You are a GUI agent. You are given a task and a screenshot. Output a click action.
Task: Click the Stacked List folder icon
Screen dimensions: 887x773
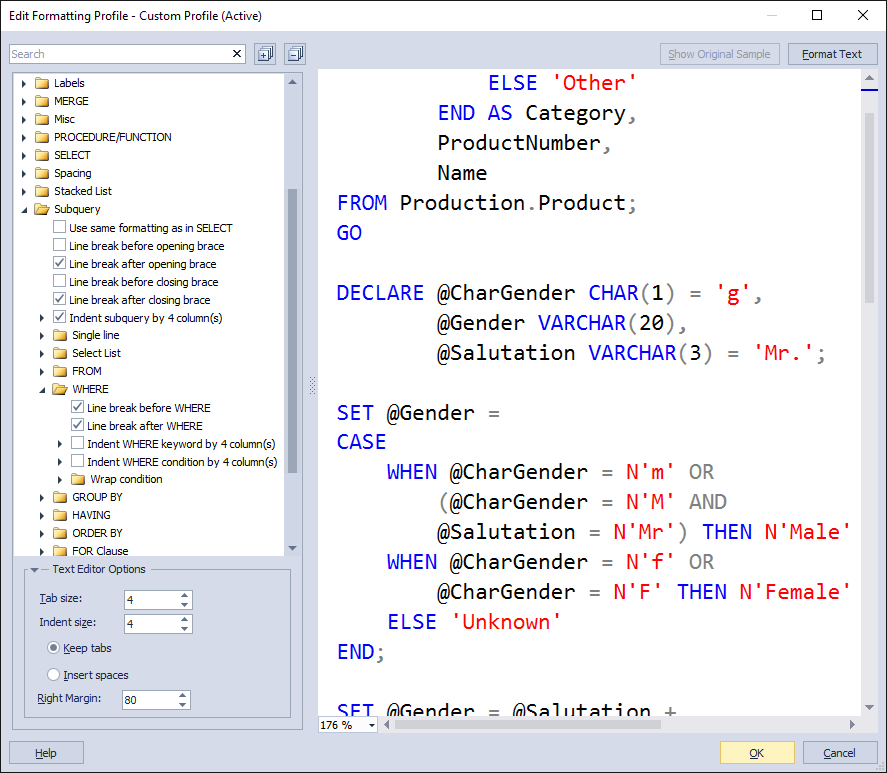(x=42, y=191)
